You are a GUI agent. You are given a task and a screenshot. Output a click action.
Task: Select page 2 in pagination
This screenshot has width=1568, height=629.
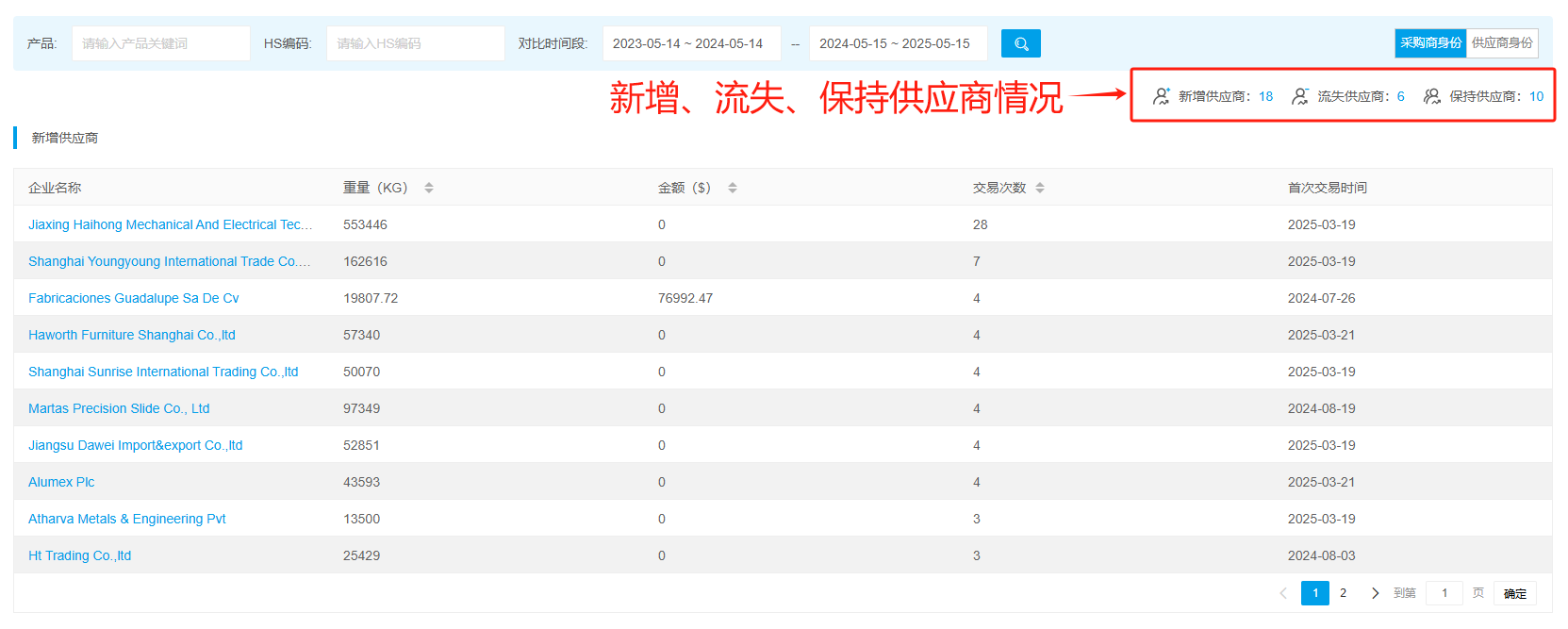[x=1344, y=593]
